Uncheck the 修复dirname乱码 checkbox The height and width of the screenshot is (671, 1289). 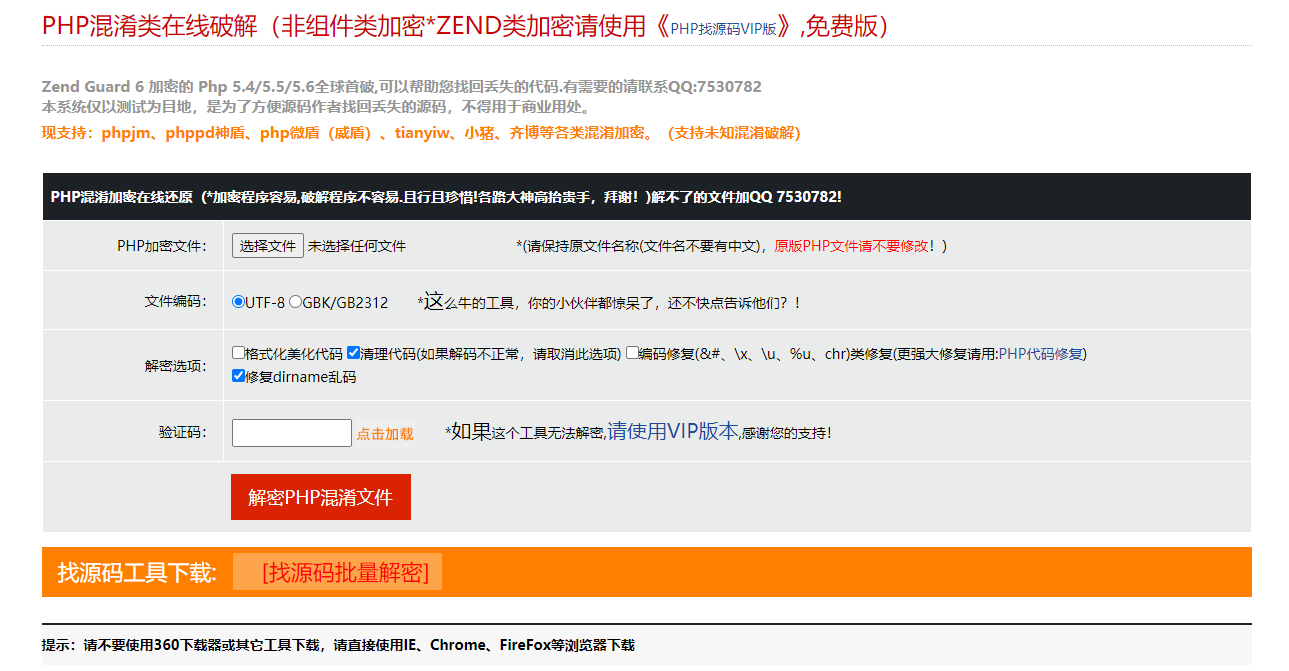click(238, 377)
